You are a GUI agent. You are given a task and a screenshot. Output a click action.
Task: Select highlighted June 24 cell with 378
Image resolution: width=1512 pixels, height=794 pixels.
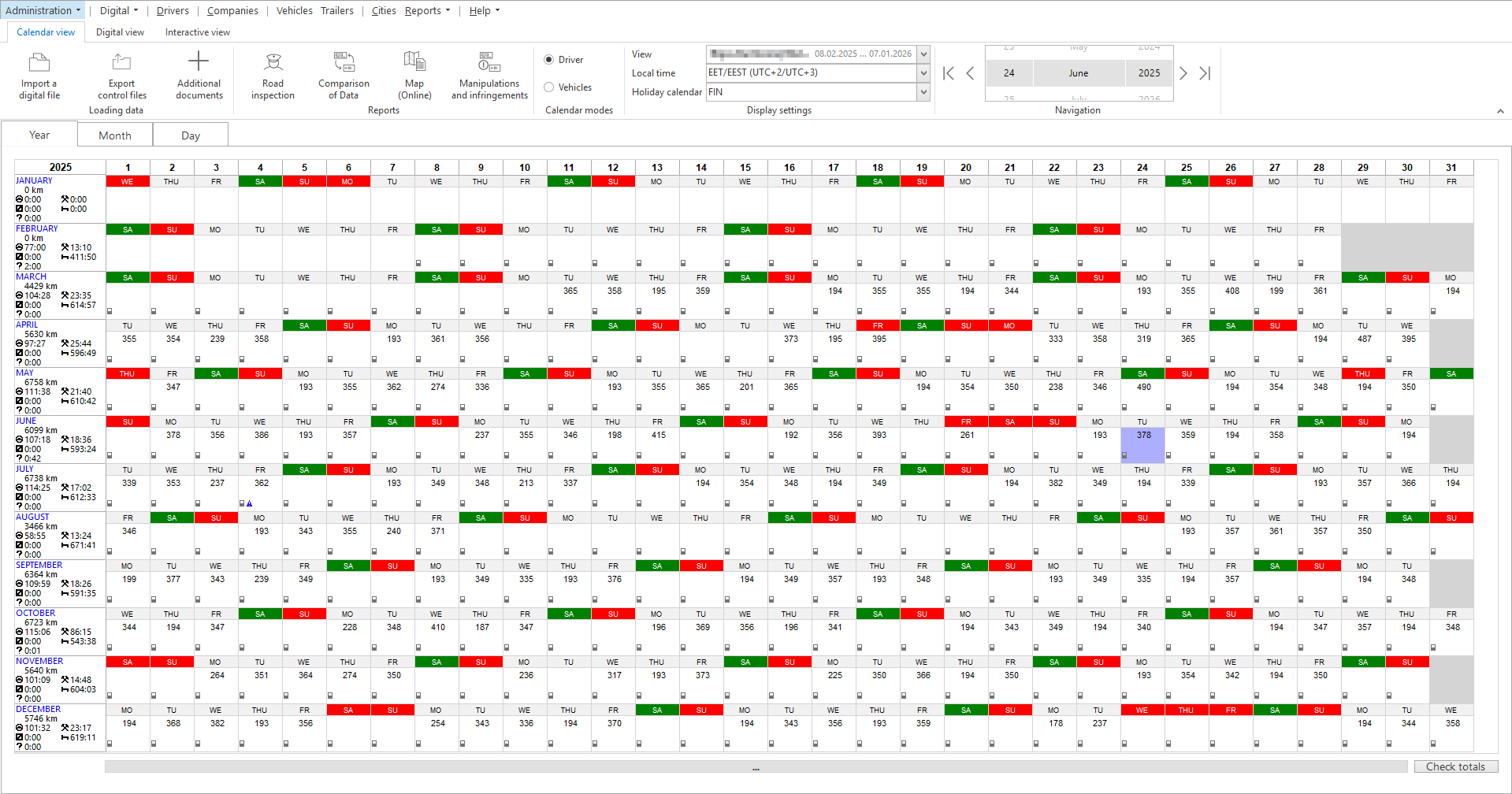pos(1142,445)
